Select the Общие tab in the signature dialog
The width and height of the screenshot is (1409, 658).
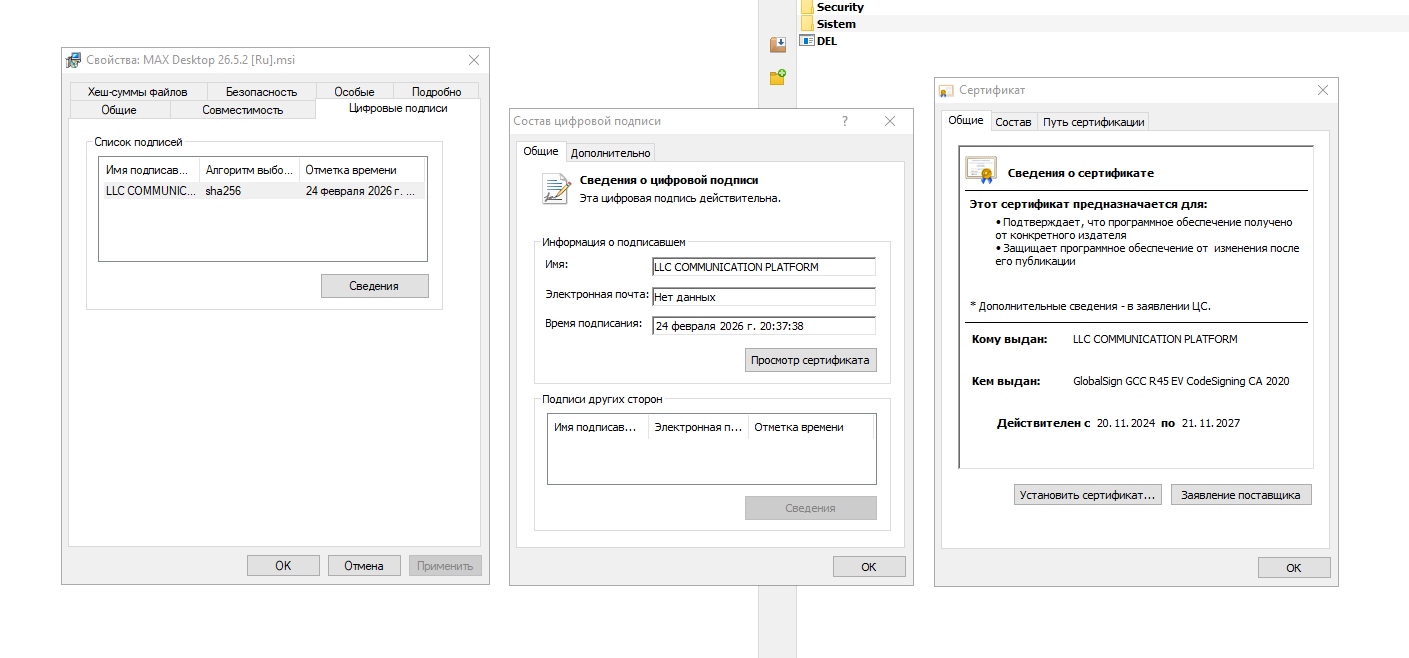541,151
